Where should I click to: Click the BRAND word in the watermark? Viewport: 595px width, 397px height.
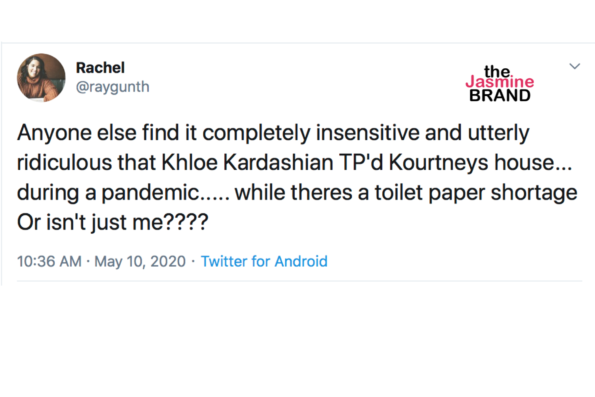tap(500, 95)
